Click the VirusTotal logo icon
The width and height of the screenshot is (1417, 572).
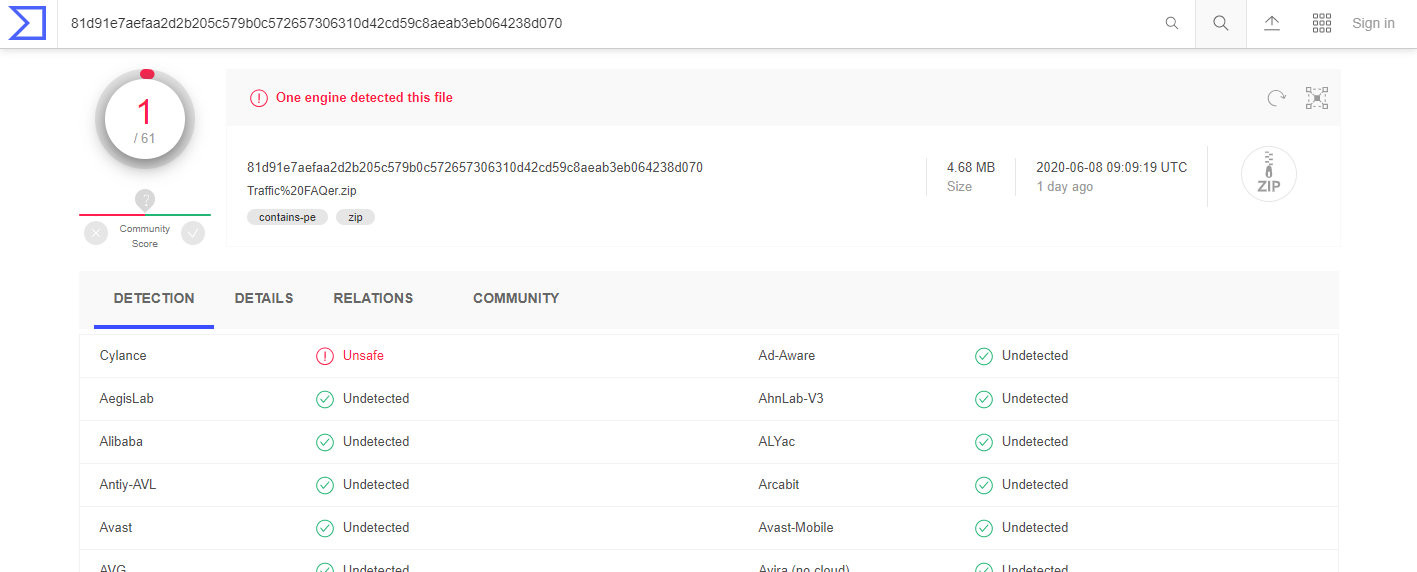[x=28, y=23]
